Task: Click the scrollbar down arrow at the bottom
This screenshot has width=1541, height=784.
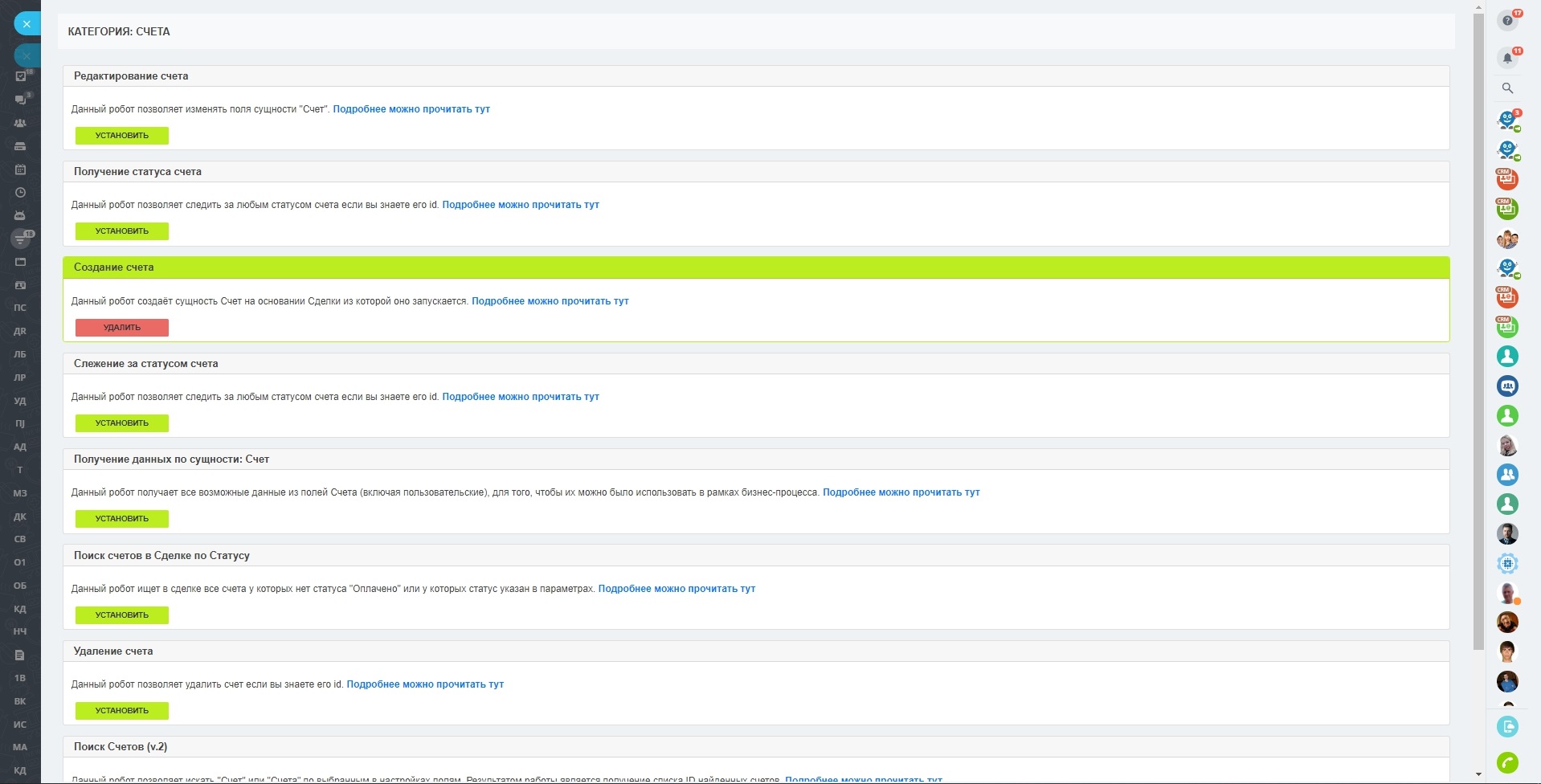Action: 1478,775
